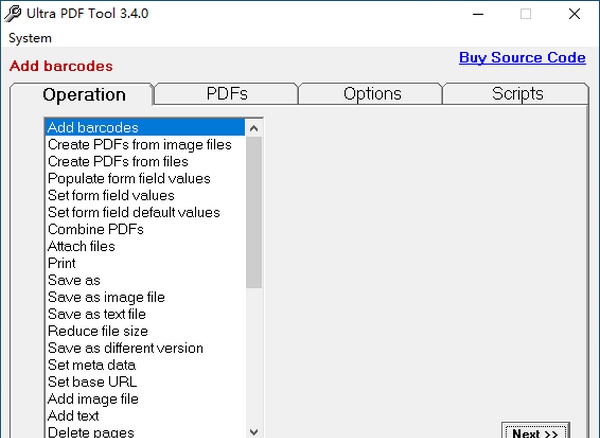Choose Set form field values
The width and height of the screenshot is (600, 438).
(x=145, y=195)
